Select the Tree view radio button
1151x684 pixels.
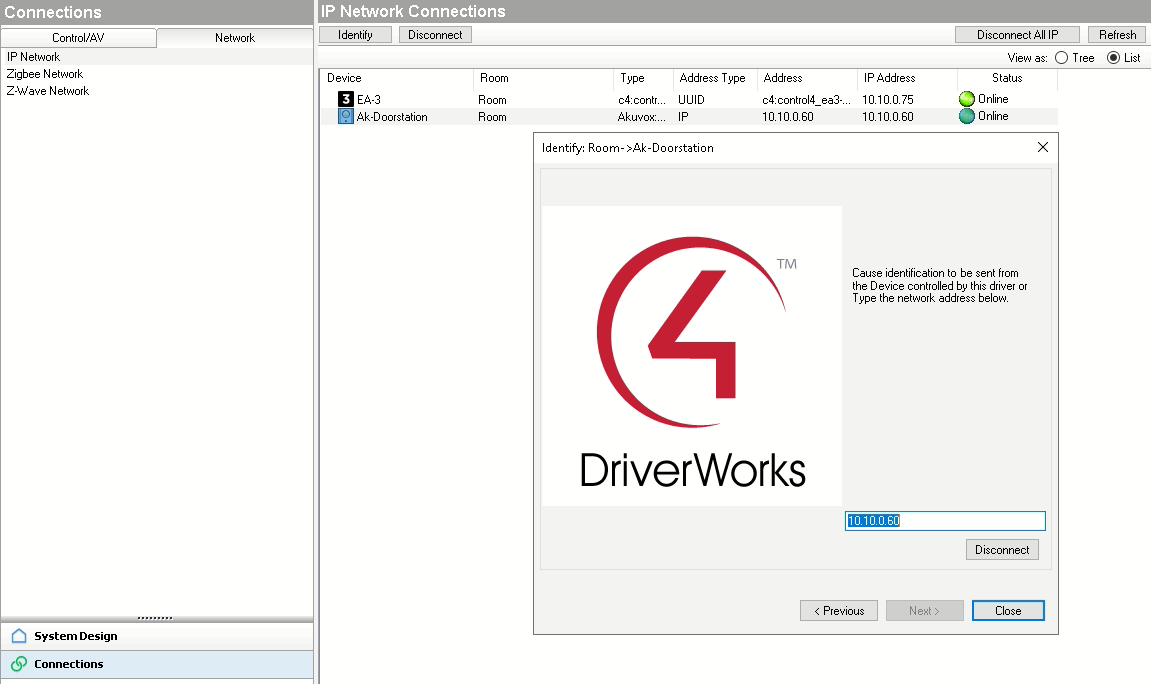coord(1061,58)
